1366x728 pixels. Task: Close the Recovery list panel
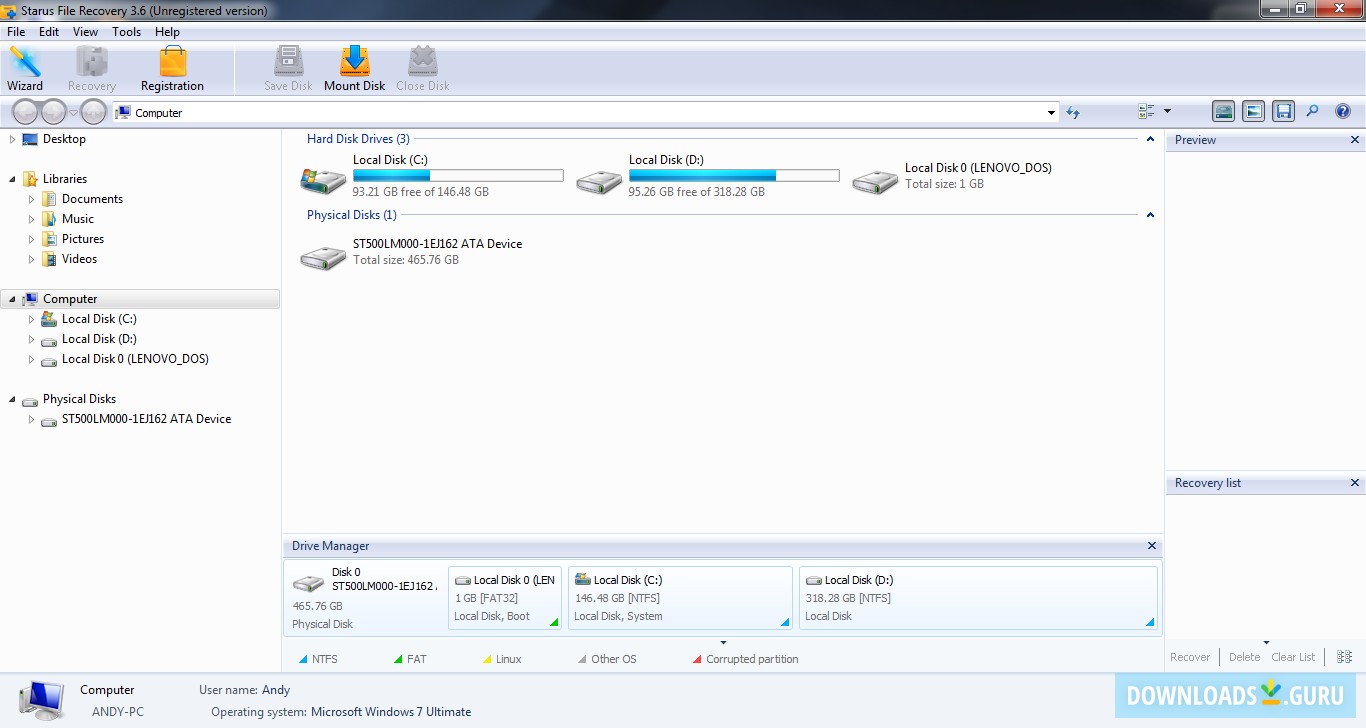point(1355,483)
